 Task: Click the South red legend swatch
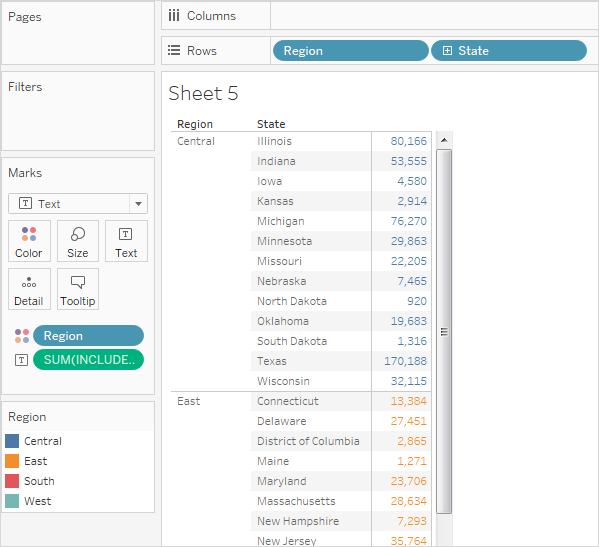12,481
